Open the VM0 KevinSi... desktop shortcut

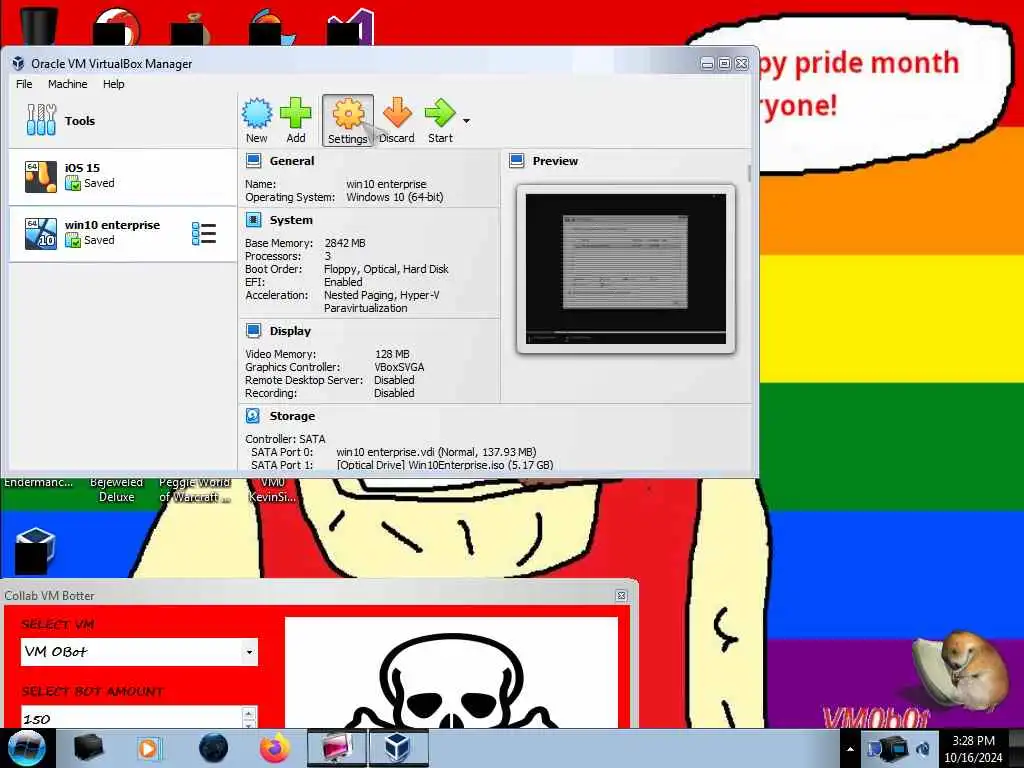[x=272, y=489]
